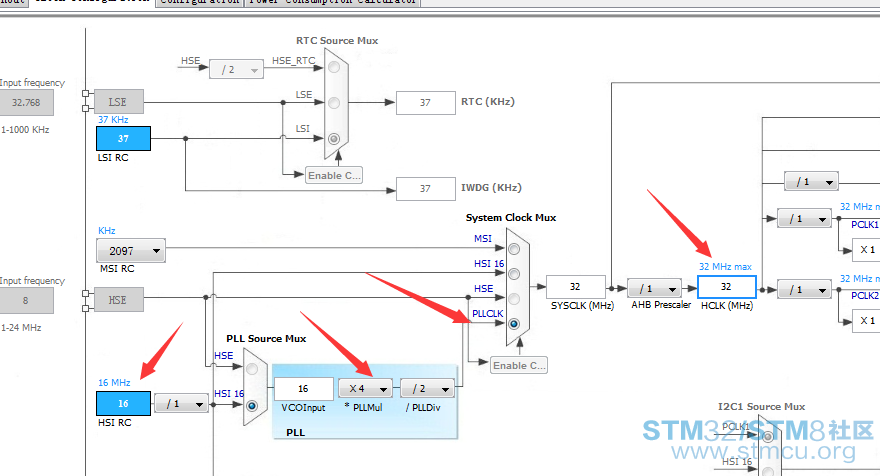Click the 32.768 LSE input frequency field

point(26,103)
